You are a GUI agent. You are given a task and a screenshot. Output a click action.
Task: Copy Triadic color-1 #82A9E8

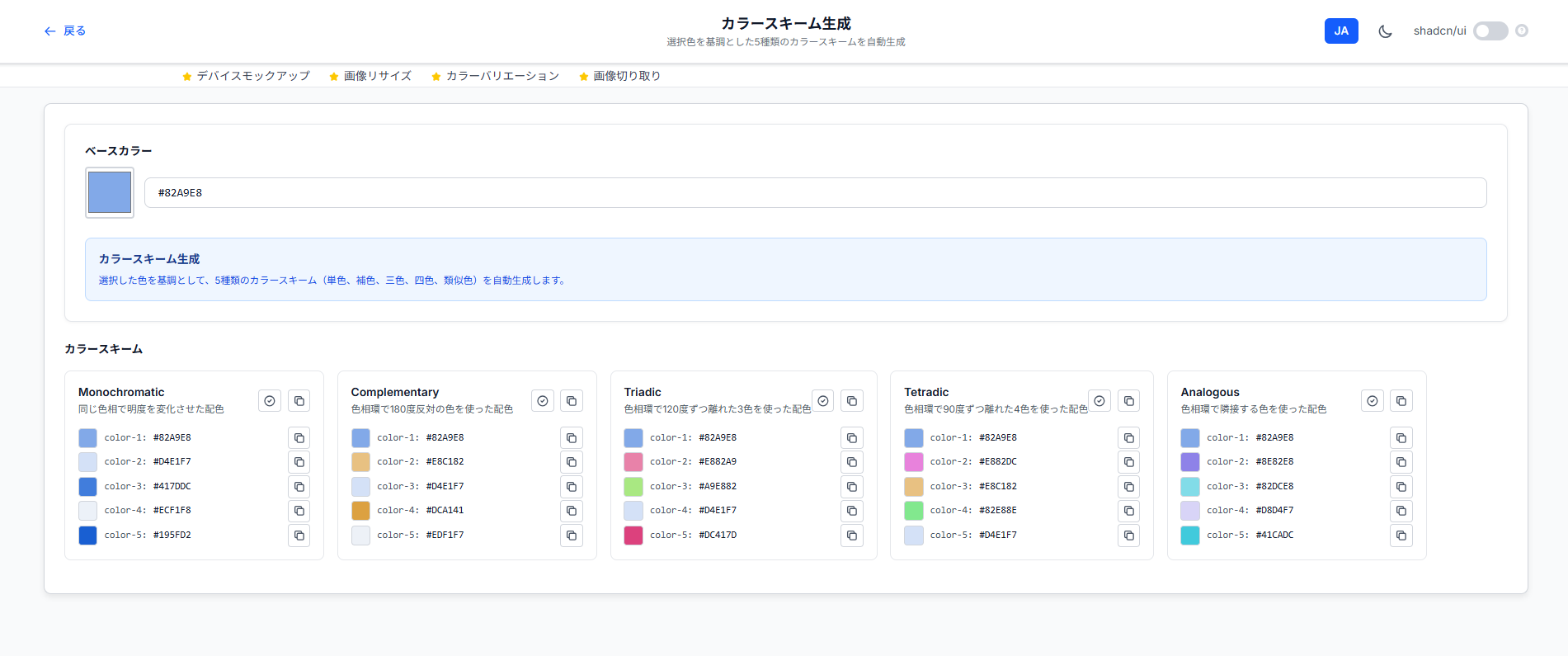852,438
